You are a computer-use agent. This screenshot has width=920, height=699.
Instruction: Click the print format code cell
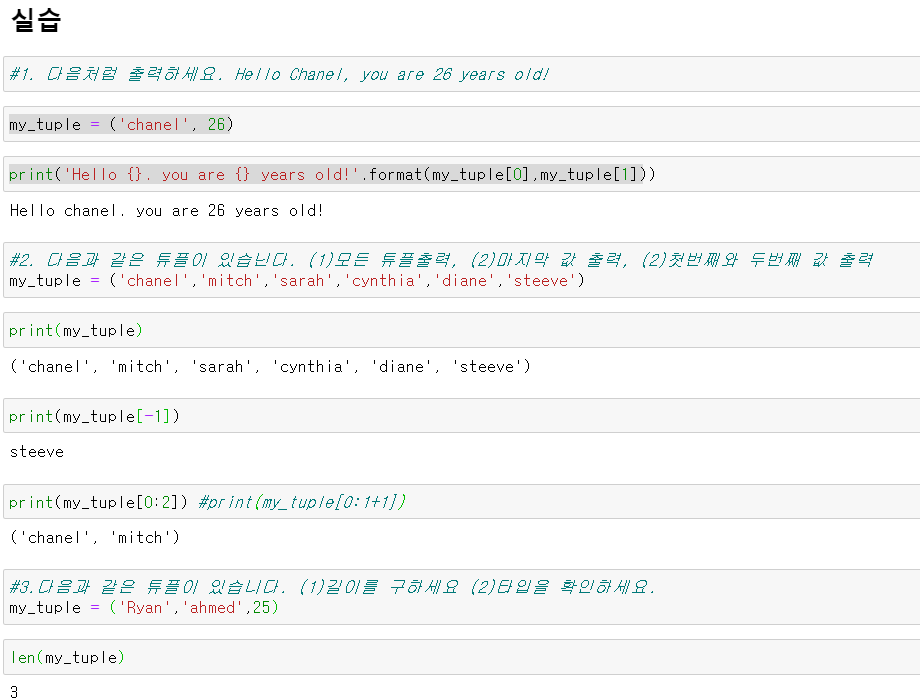pos(461,174)
